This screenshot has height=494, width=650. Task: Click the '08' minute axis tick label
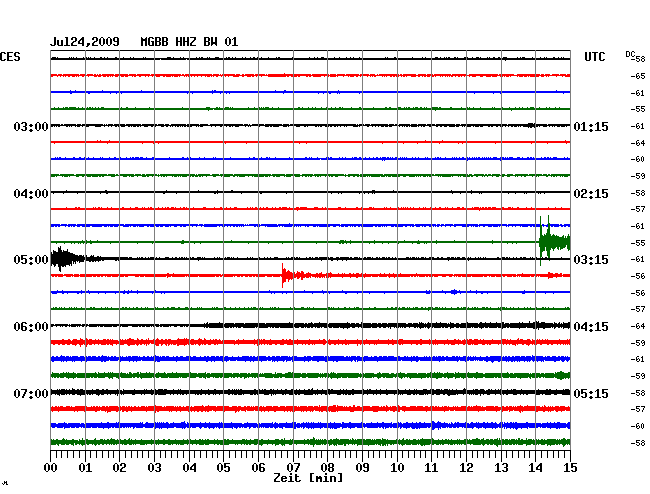pyautogui.click(x=327, y=468)
